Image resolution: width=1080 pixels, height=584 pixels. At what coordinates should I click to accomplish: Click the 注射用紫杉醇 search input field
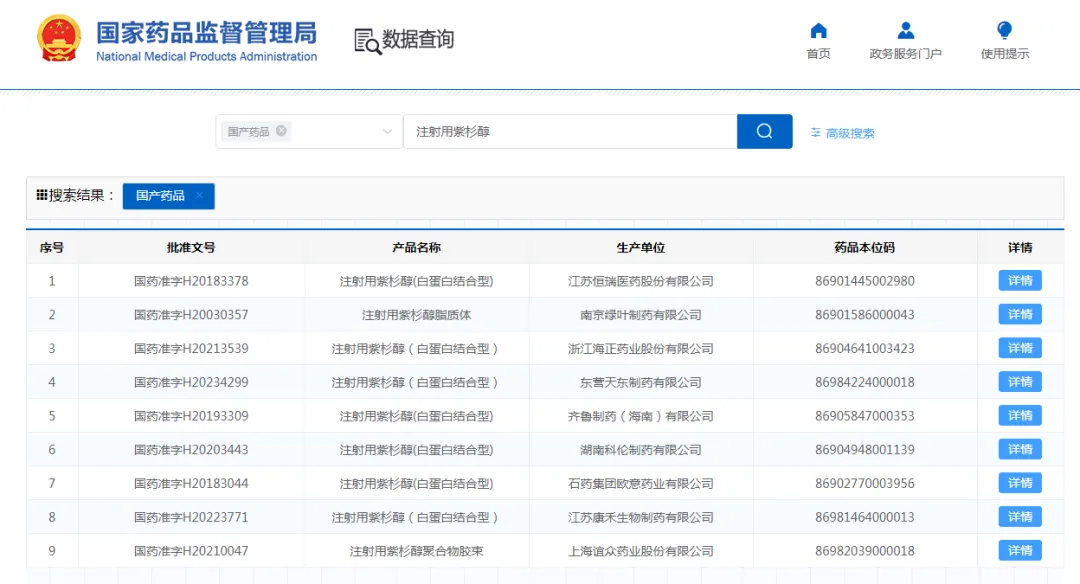(570, 132)
